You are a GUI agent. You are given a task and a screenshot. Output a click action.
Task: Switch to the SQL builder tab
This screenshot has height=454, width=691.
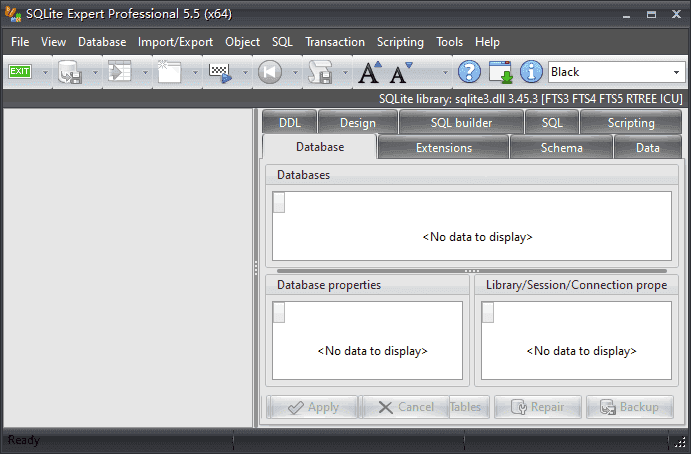pyautogui.click(x=462, y=123)
